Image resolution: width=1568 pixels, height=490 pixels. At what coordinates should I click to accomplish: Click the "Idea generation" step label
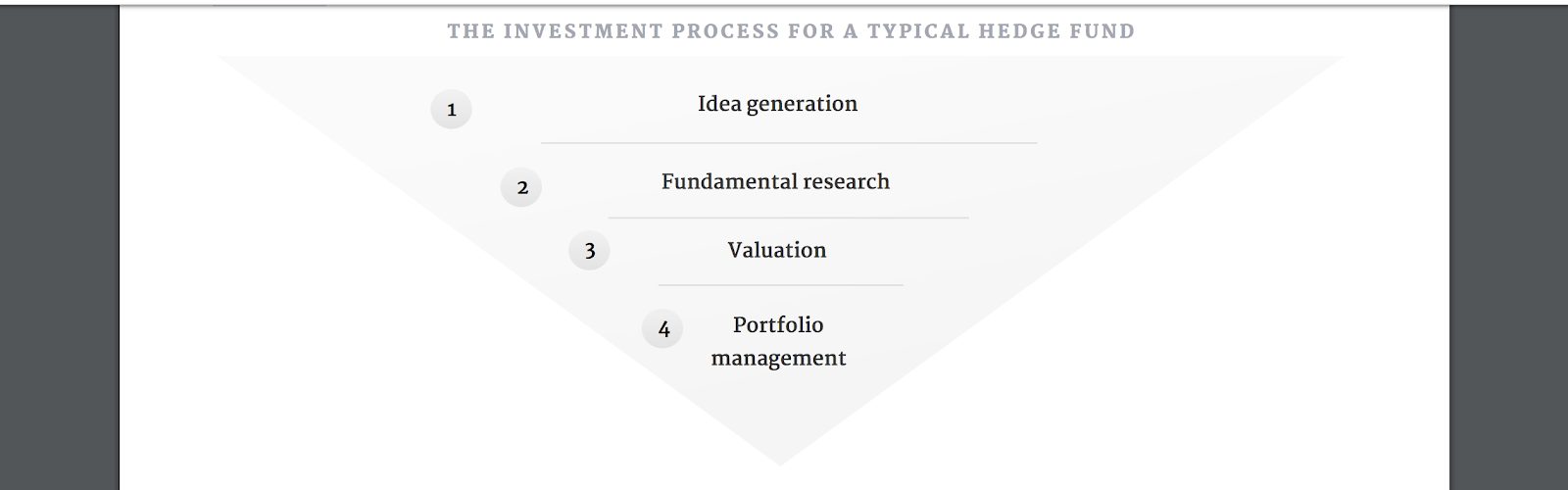777,104
